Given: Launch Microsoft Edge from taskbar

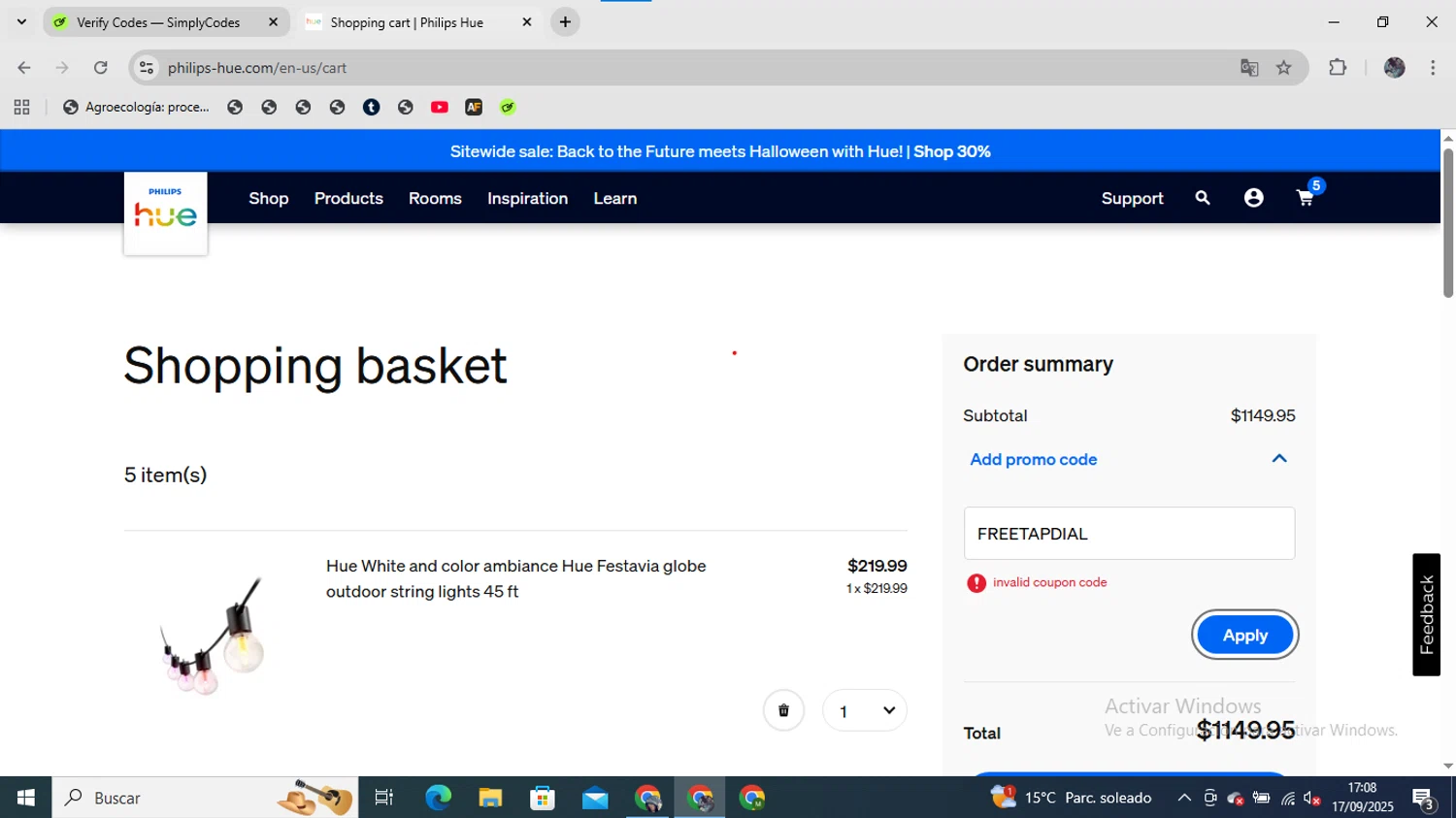Looking at the screenshot, I should click(438, 798).
